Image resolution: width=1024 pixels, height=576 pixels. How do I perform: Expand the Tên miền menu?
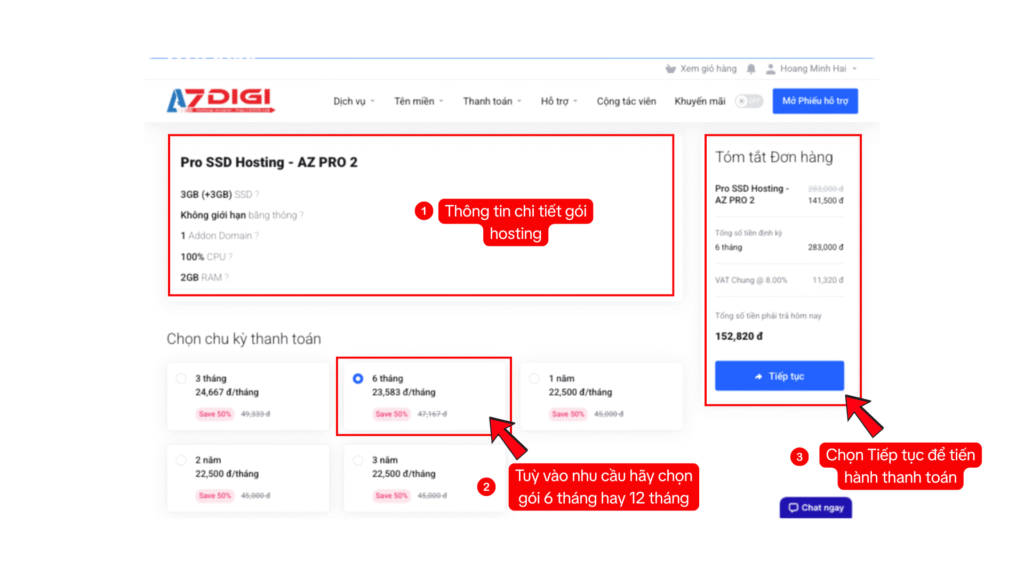pos(419,101)
